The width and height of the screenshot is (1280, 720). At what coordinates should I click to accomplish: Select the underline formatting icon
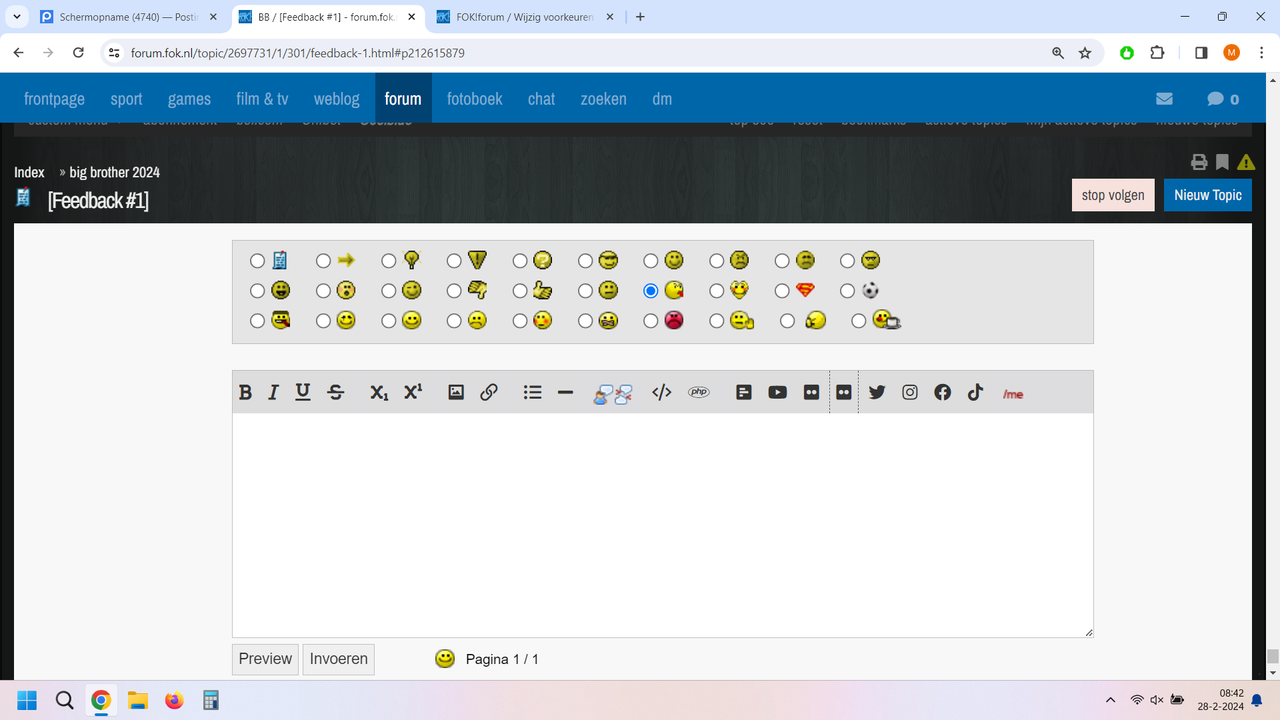tap(302, 392)
